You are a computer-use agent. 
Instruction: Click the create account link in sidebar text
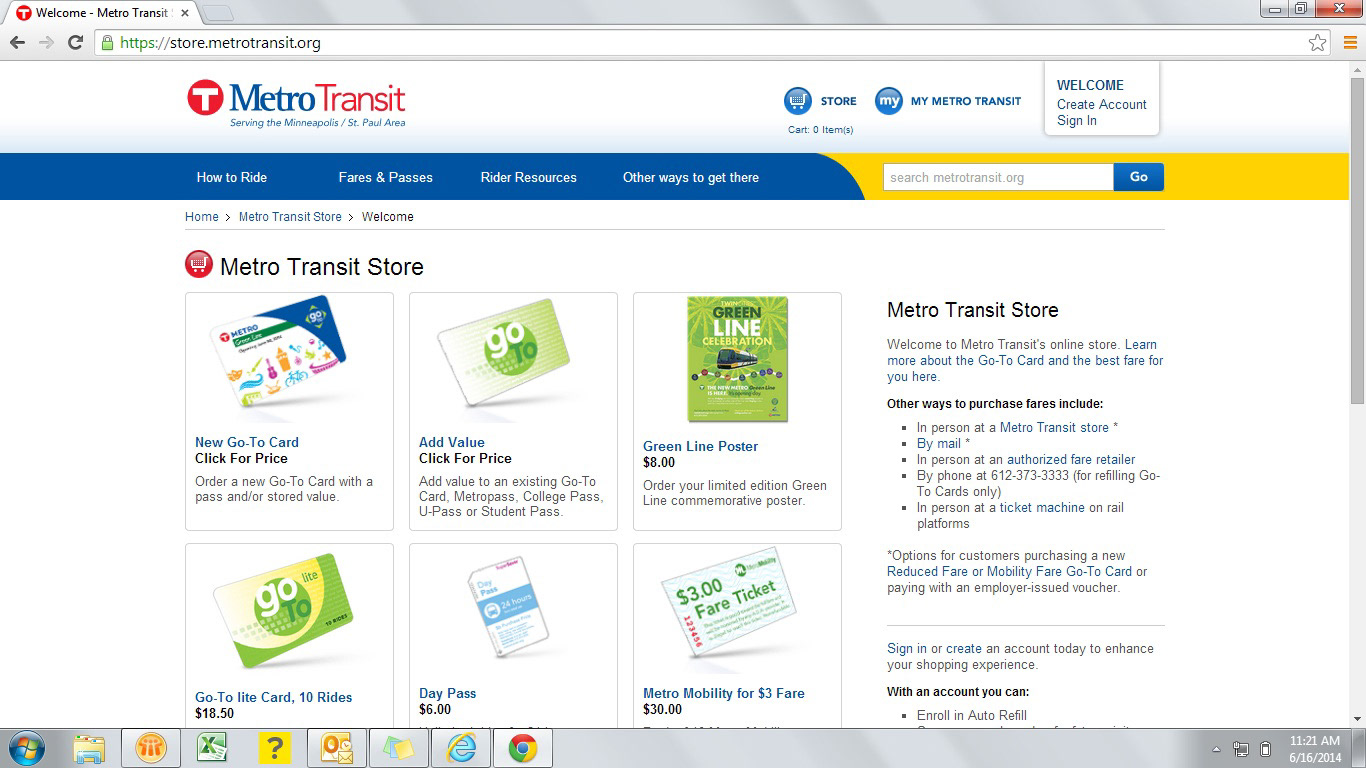click(x=964, y=648)
